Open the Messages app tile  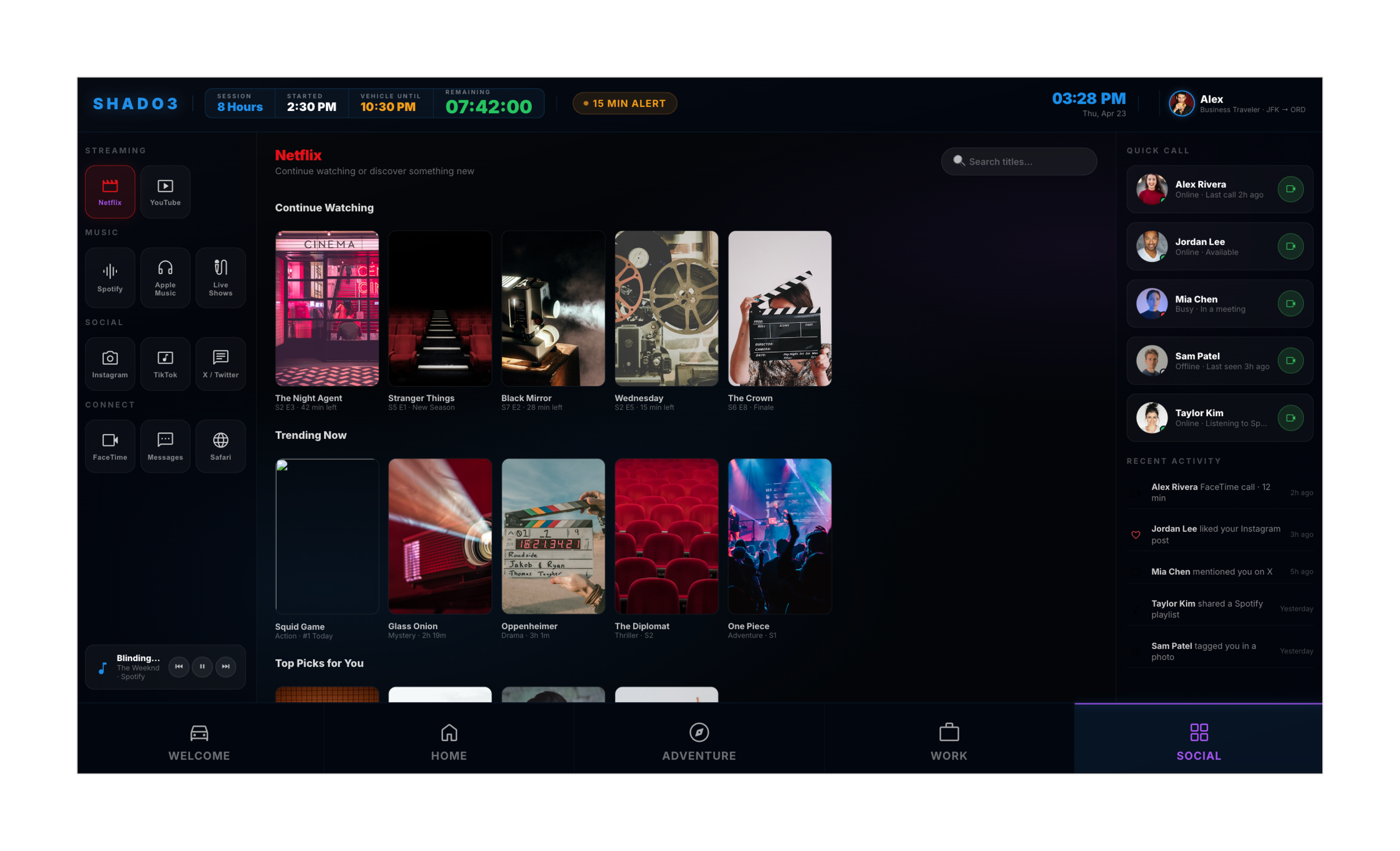[165, 447]
